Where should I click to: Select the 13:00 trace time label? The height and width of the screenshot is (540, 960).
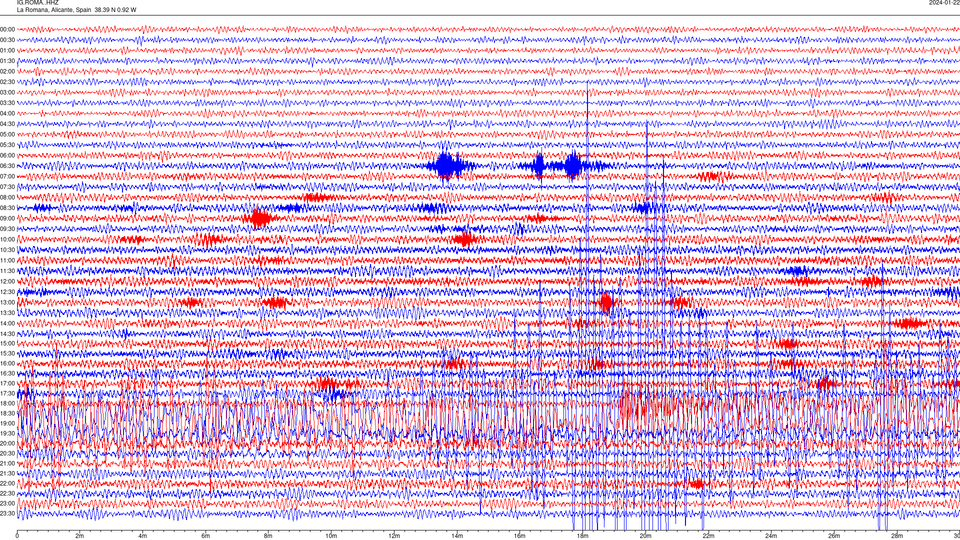point(7,302)
